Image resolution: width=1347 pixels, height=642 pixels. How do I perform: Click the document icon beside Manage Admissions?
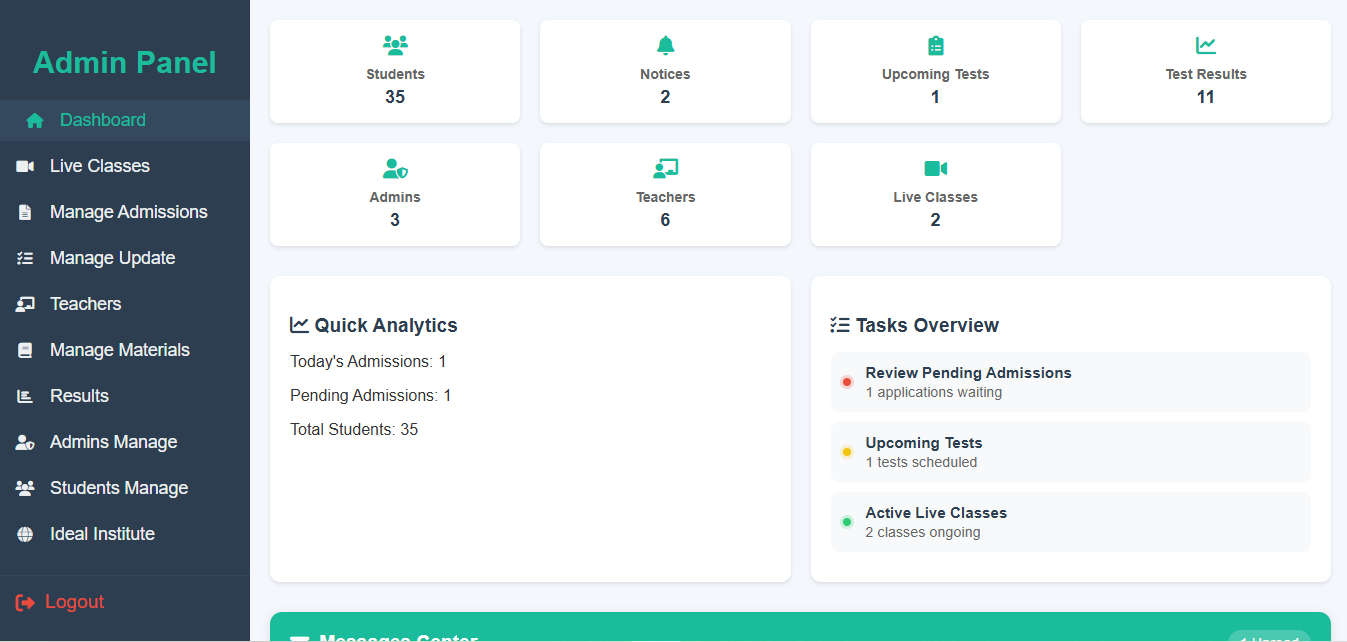coord(25,213)
